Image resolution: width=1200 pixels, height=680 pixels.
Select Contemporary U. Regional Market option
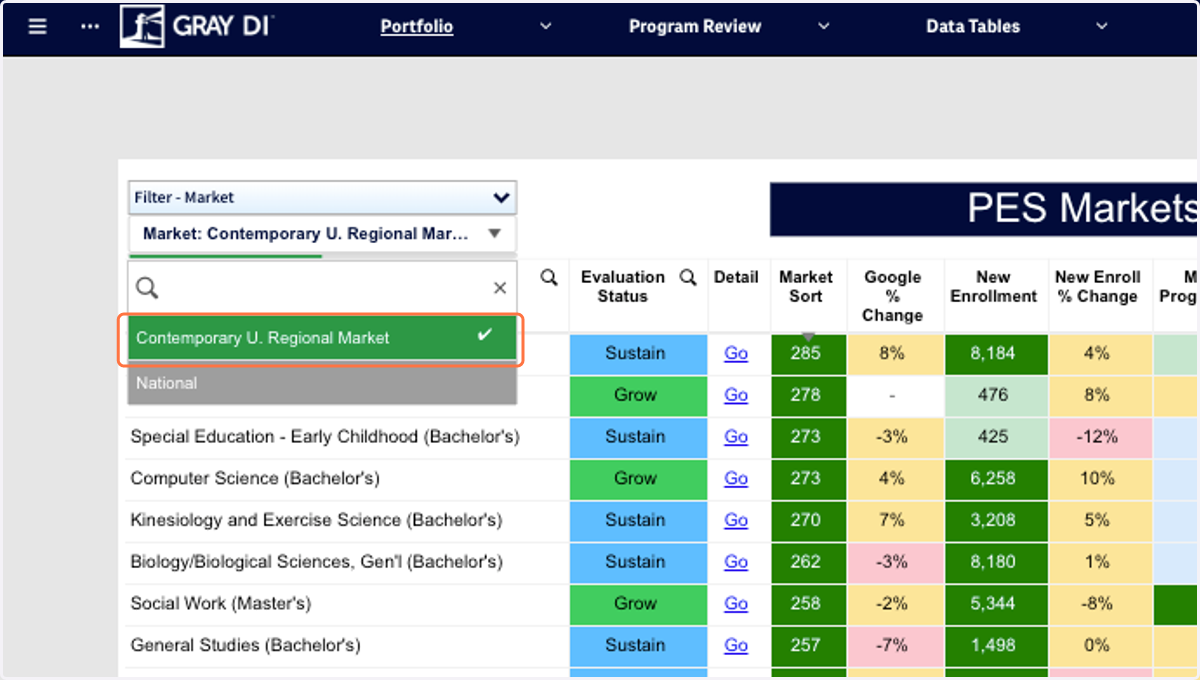(322, 338)
